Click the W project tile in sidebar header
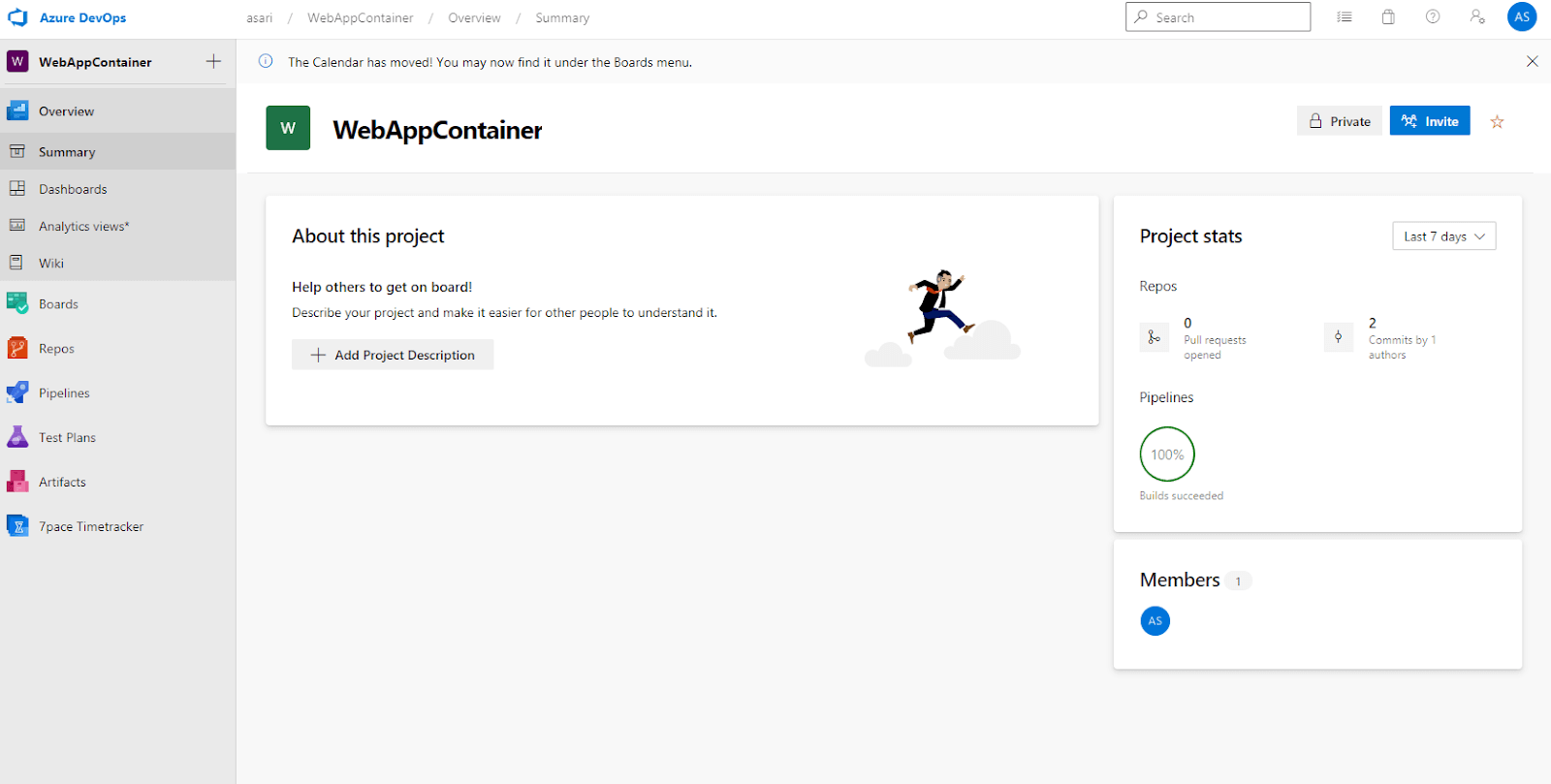1551x784 pixels. tap(17, 61)
